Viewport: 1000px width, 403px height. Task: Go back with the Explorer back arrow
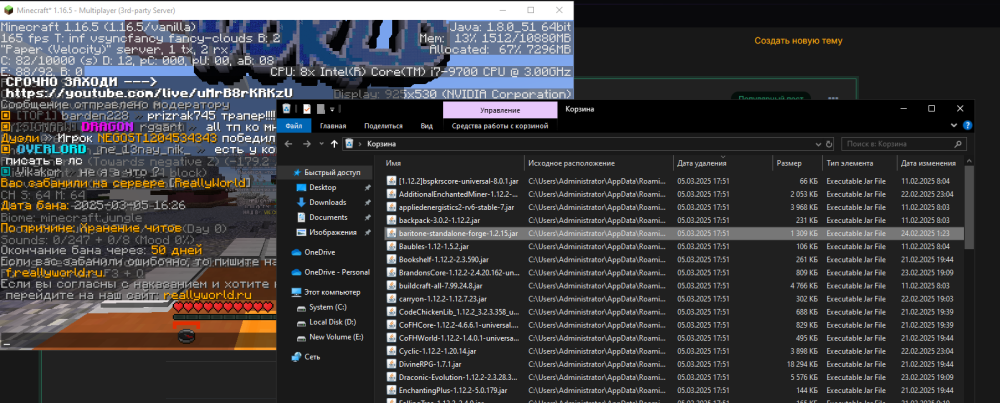tap(289, 144)
